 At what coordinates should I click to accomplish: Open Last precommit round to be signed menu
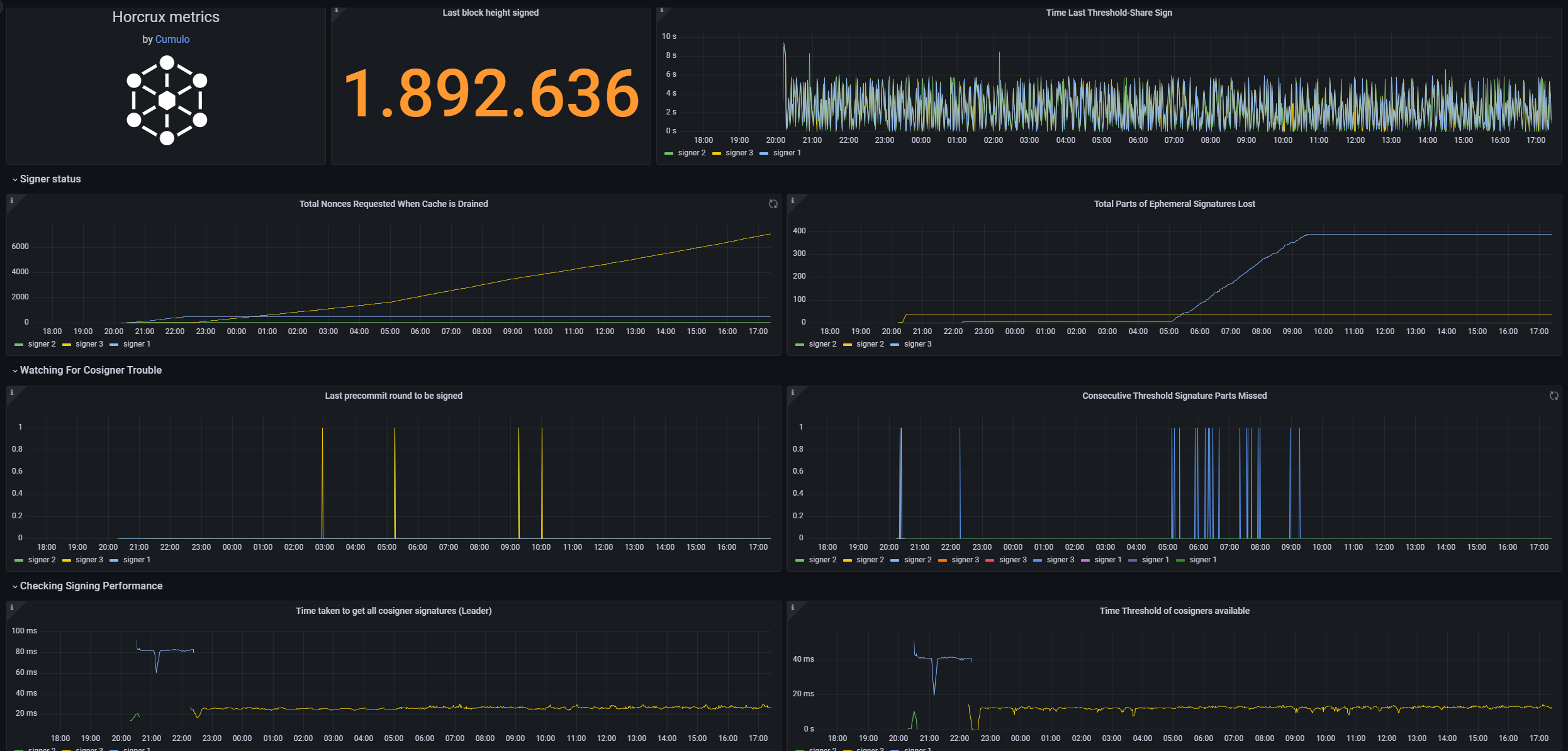tap(394, 396)
